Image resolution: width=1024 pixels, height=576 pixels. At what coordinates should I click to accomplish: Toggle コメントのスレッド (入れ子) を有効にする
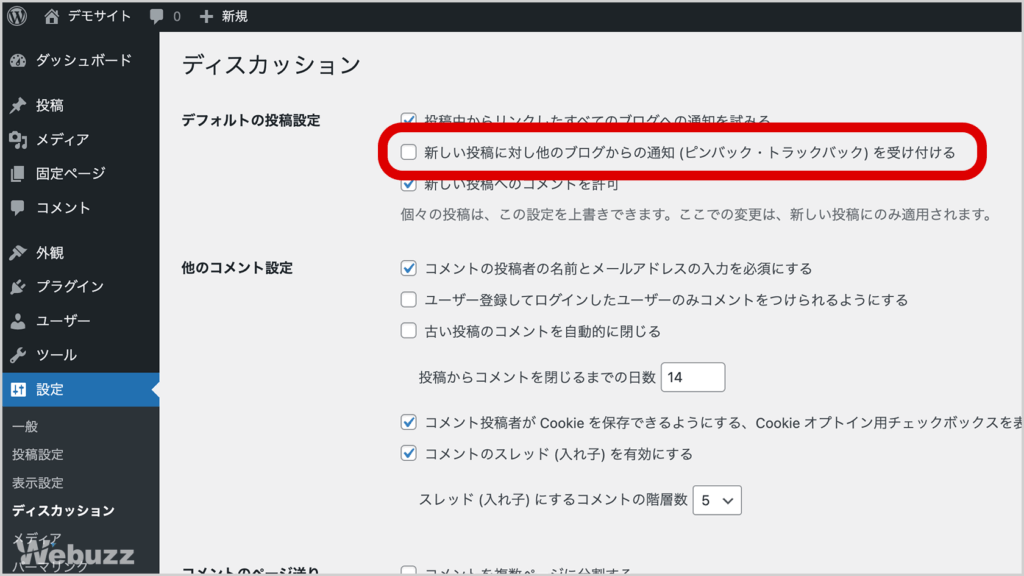(x=408, y=454)
